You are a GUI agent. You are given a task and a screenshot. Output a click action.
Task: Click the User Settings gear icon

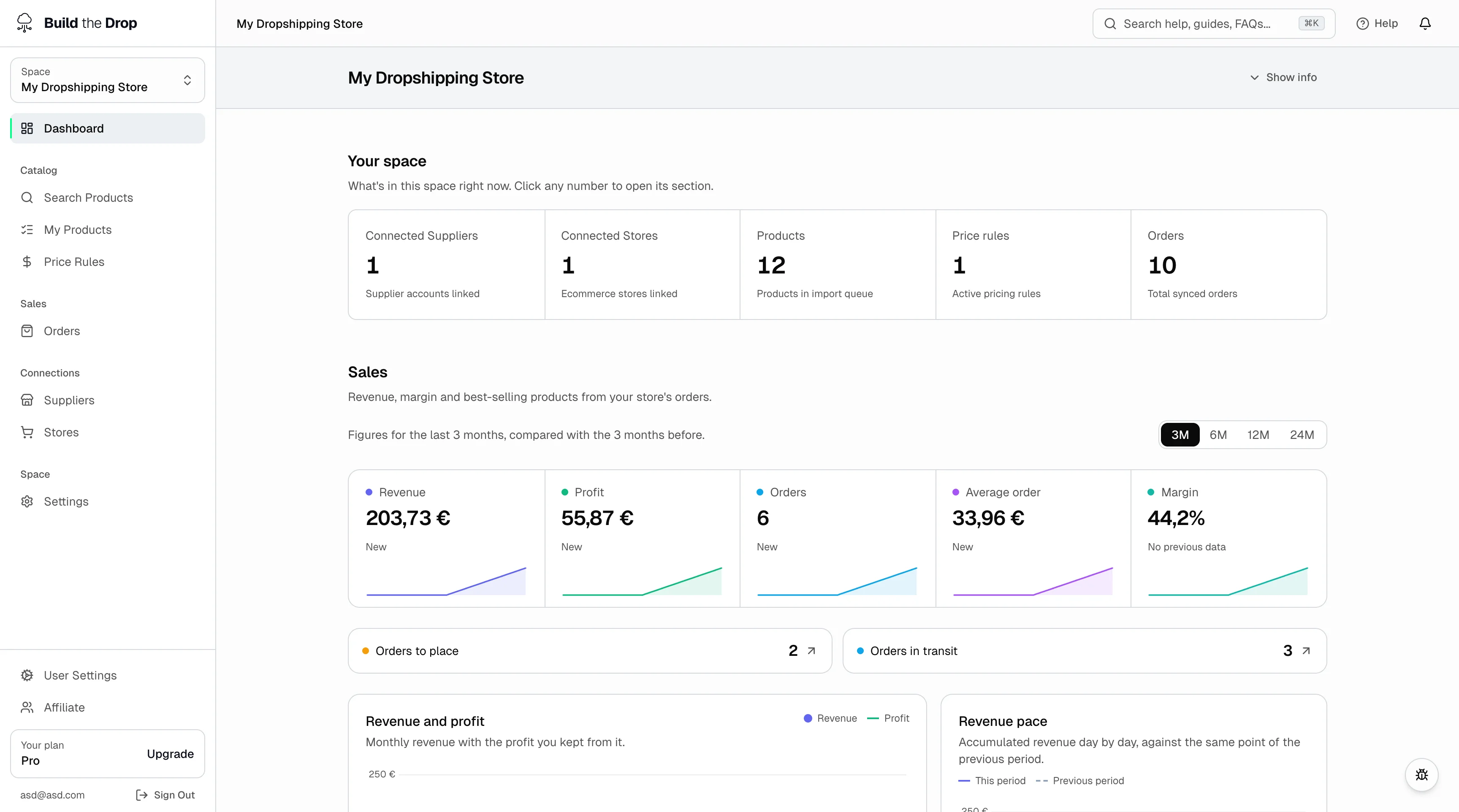coord(27,675)
